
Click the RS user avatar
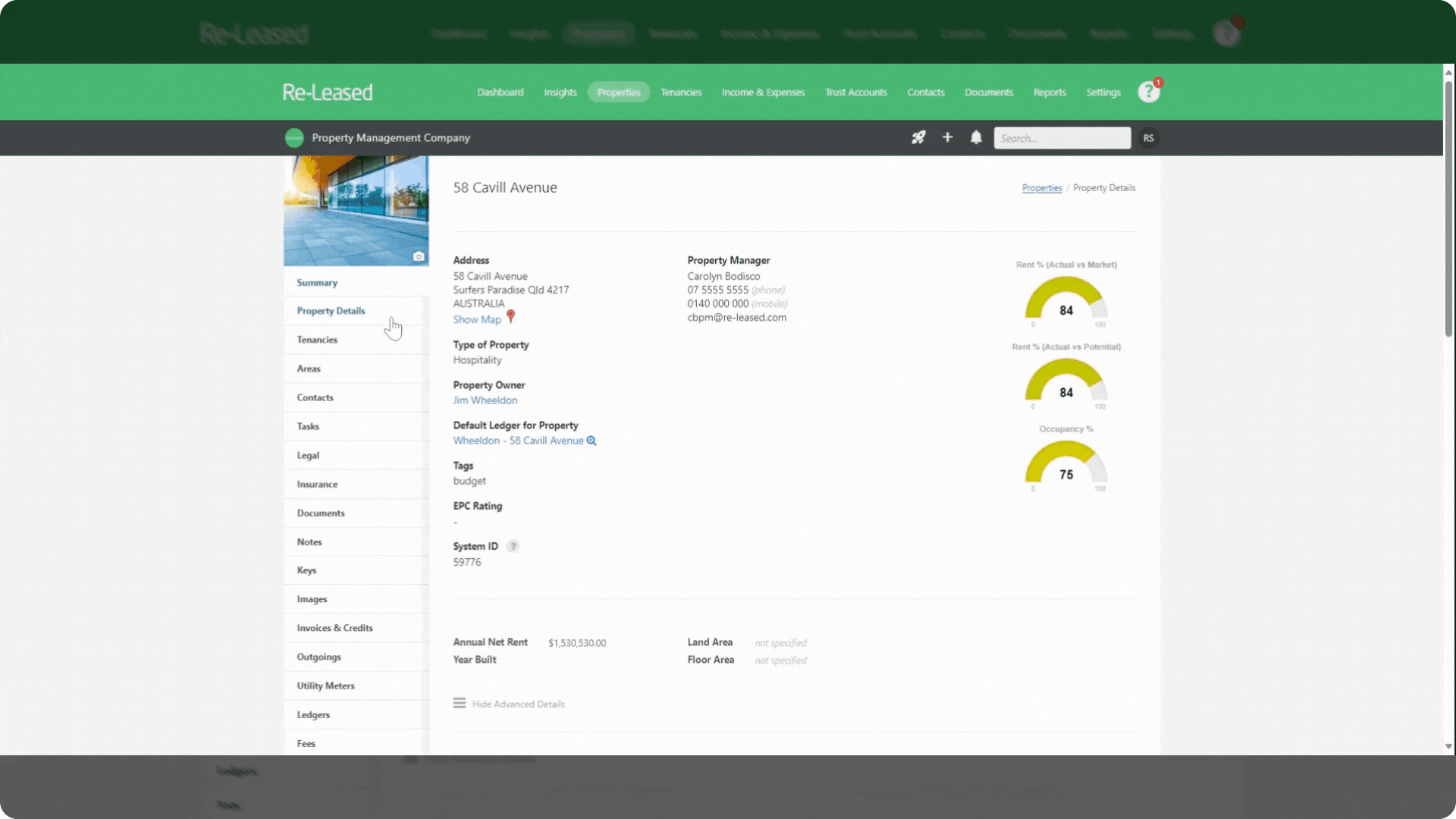pyautogui.click(x=1148, y=138)
